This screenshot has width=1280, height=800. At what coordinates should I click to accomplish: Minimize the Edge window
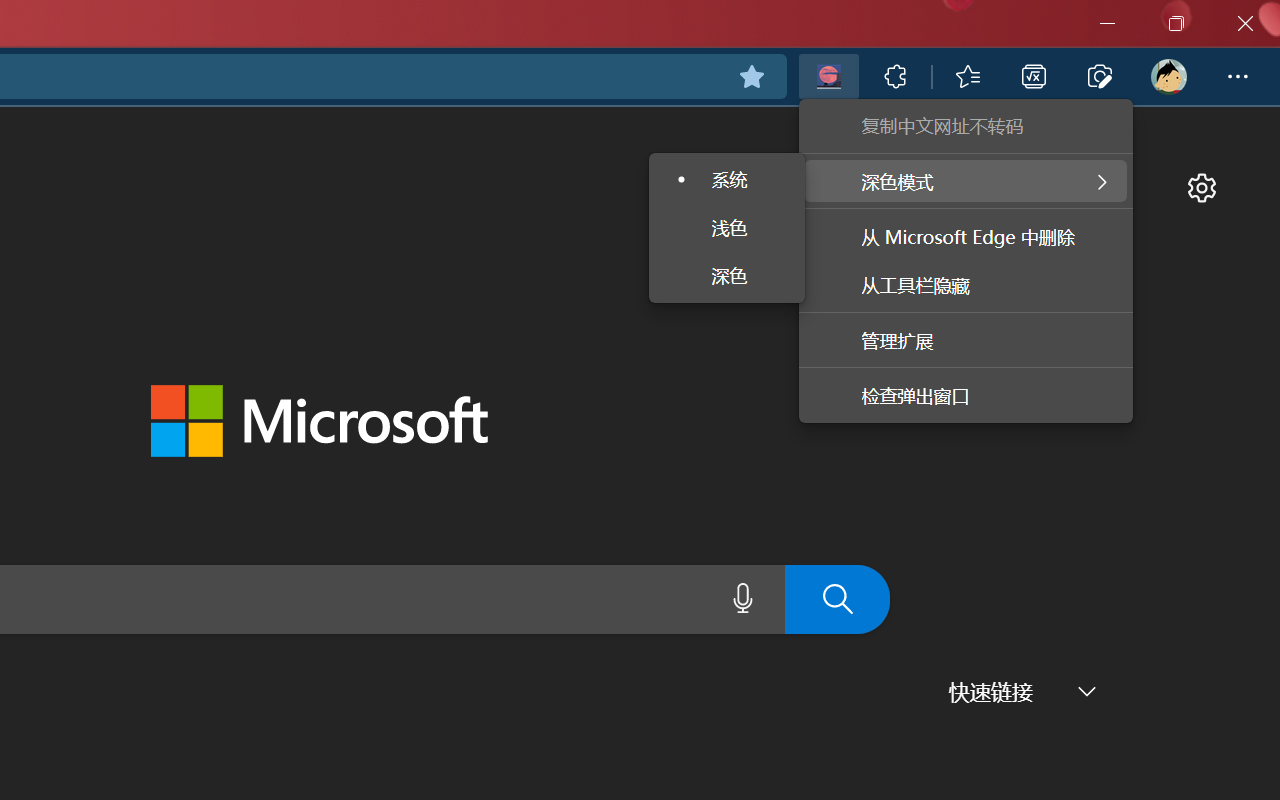[1107, 23]
